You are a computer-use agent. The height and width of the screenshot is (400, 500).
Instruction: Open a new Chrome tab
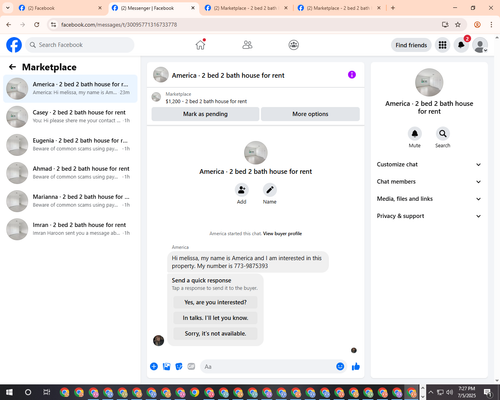[x=393, y=8]
